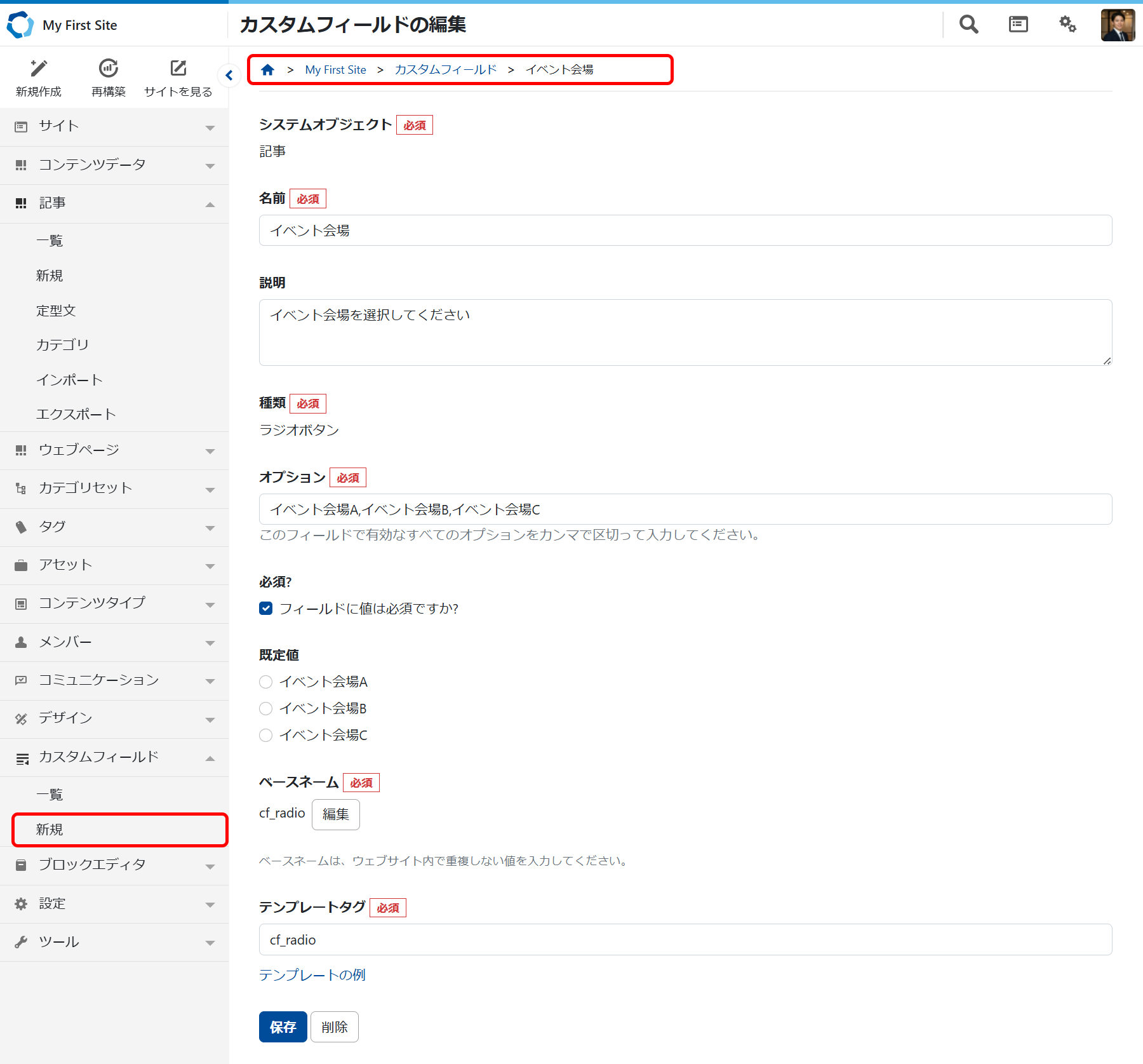This screenshot has width=1143, height=1064.
Task: Click the オプション text input field
Action: tap(685, 509)
